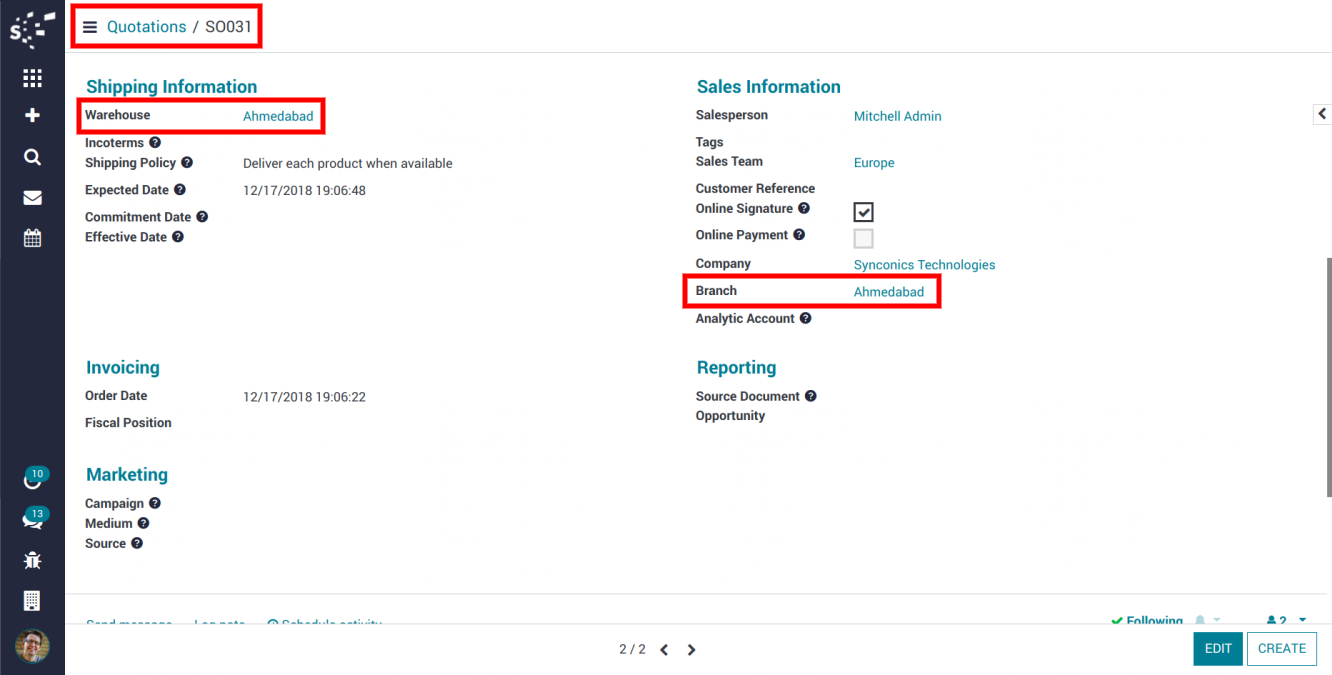Viewport: 1332px width, 675px height.
Task: Open the Mitchell Admin salesperson link
Action: coord(897,116)
